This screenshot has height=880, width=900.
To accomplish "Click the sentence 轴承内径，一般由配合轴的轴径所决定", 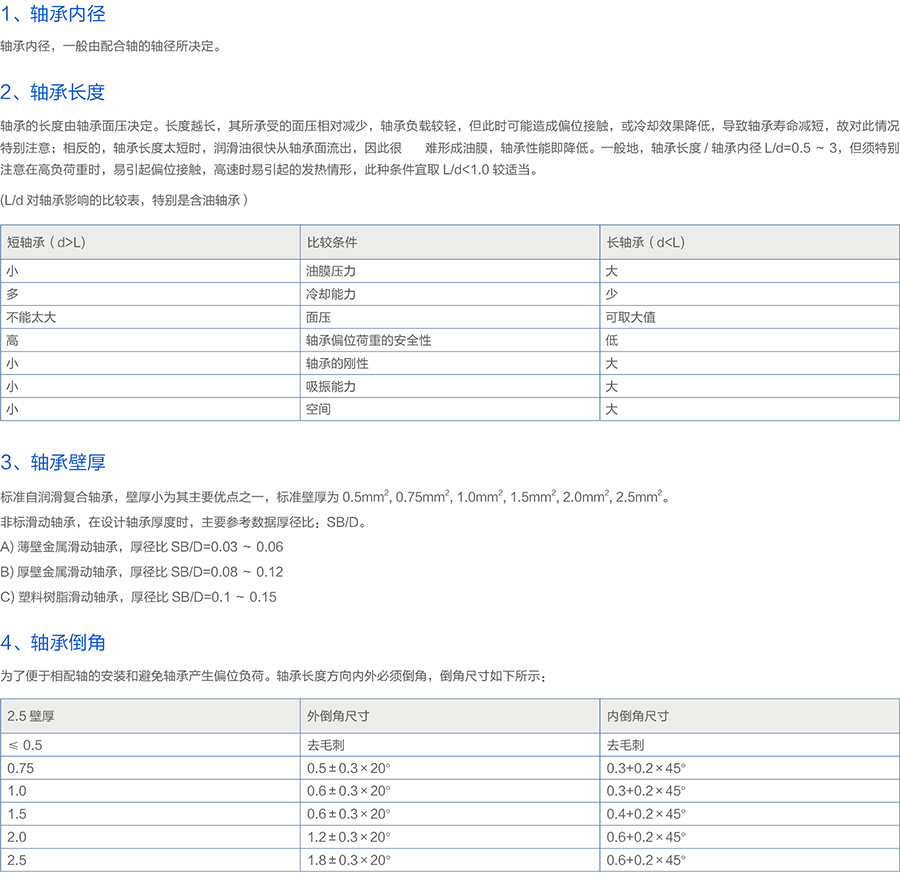I will click(111, 46).
